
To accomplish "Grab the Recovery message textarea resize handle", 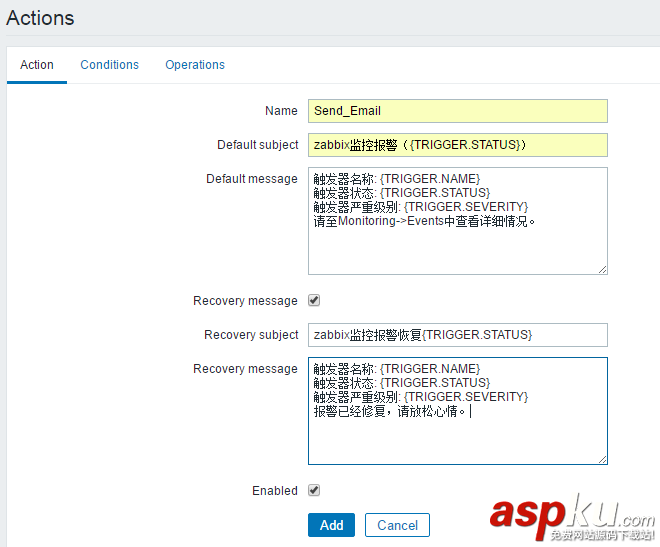I will pyautogui.click(x=602, y=459).
